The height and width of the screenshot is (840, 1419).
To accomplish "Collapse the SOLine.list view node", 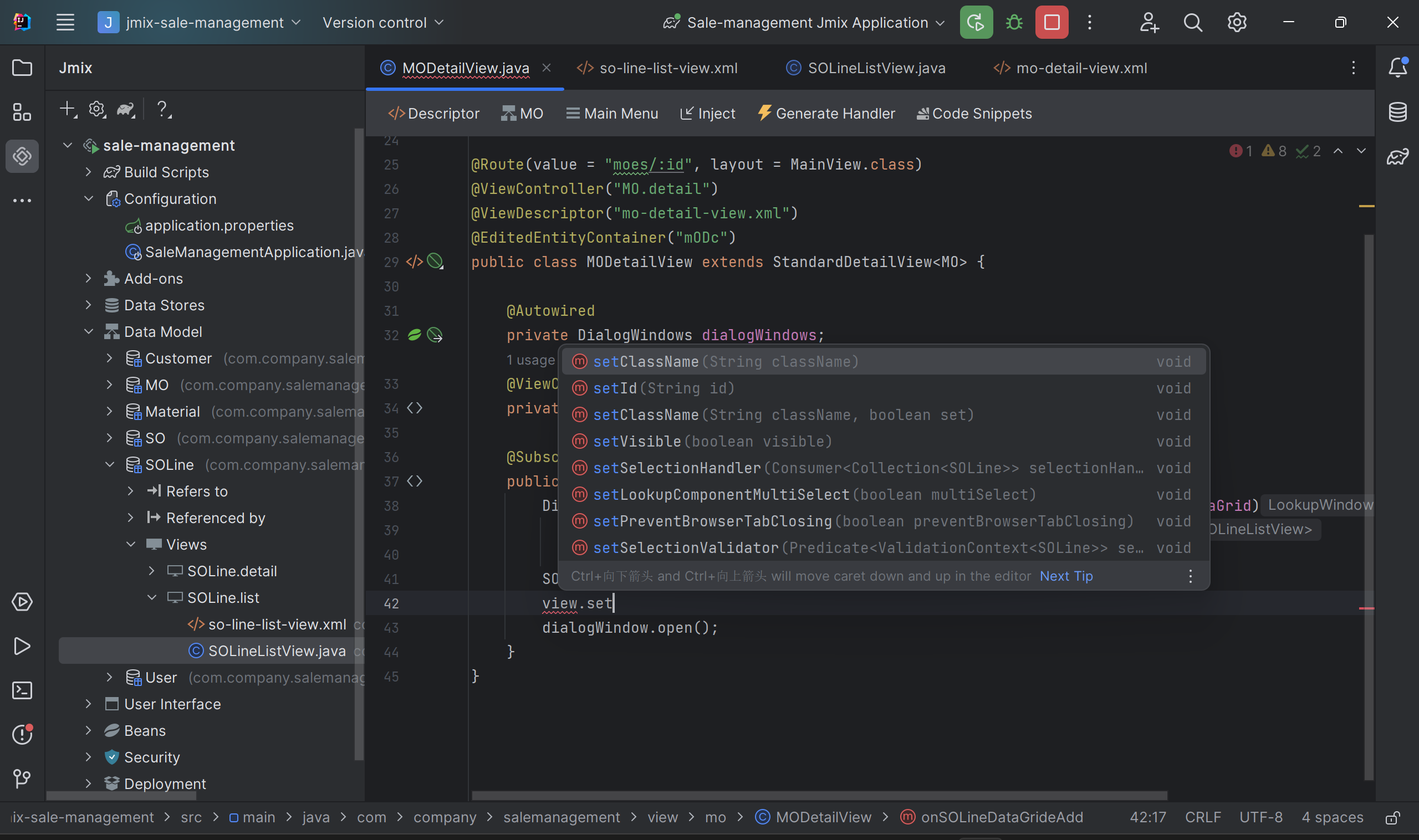I will point(152,598).
